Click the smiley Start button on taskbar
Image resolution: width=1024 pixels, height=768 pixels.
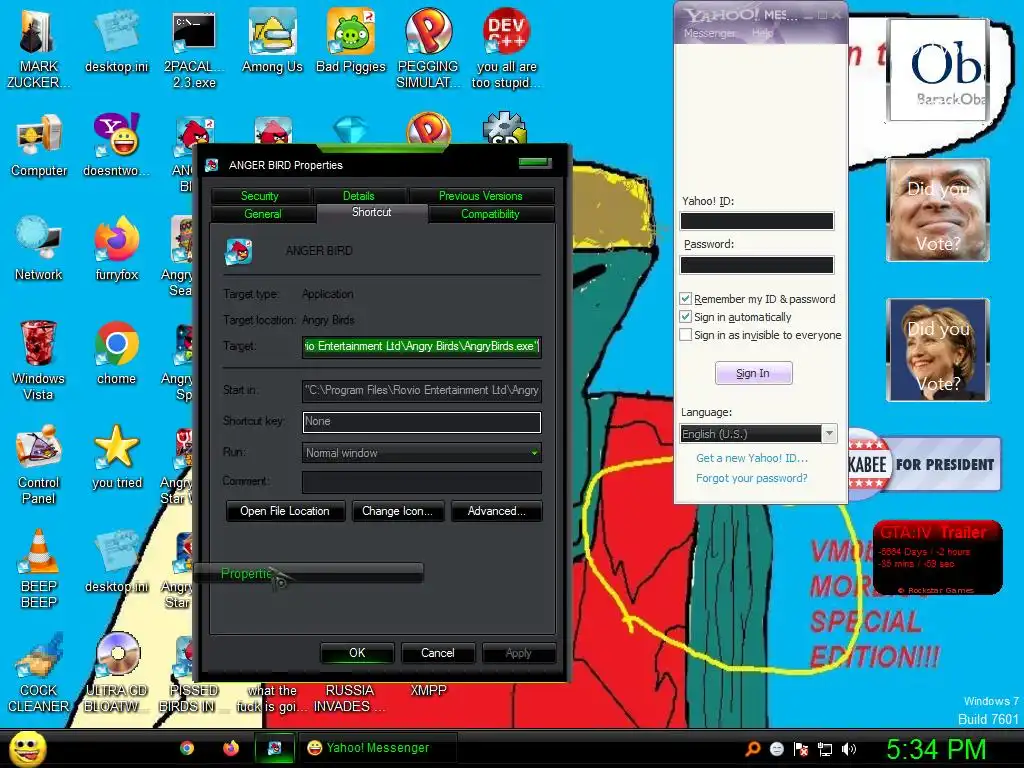pos(27,748)
